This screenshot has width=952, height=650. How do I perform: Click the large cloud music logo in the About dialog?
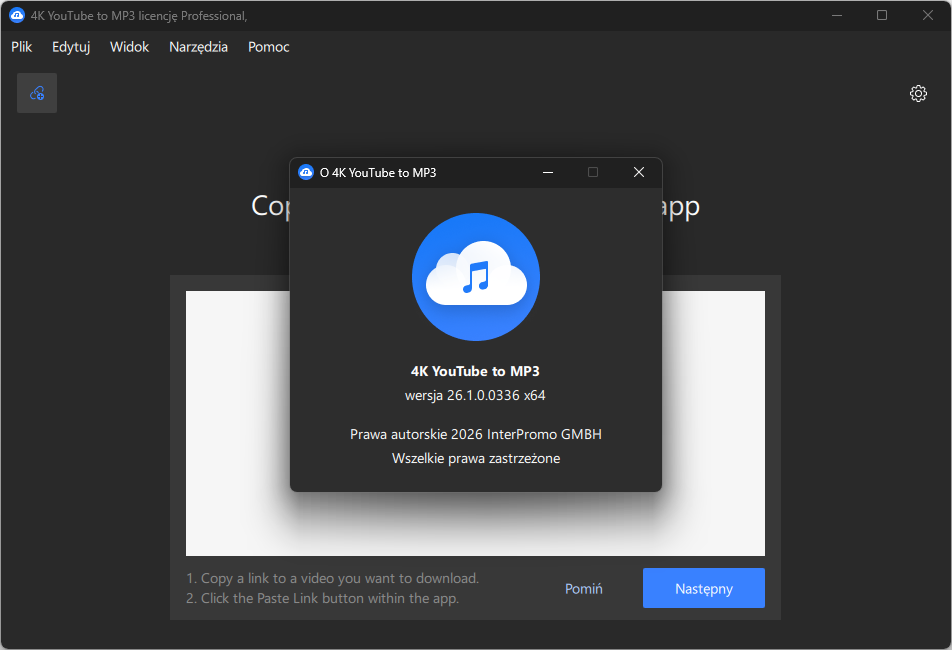[476, 277]
